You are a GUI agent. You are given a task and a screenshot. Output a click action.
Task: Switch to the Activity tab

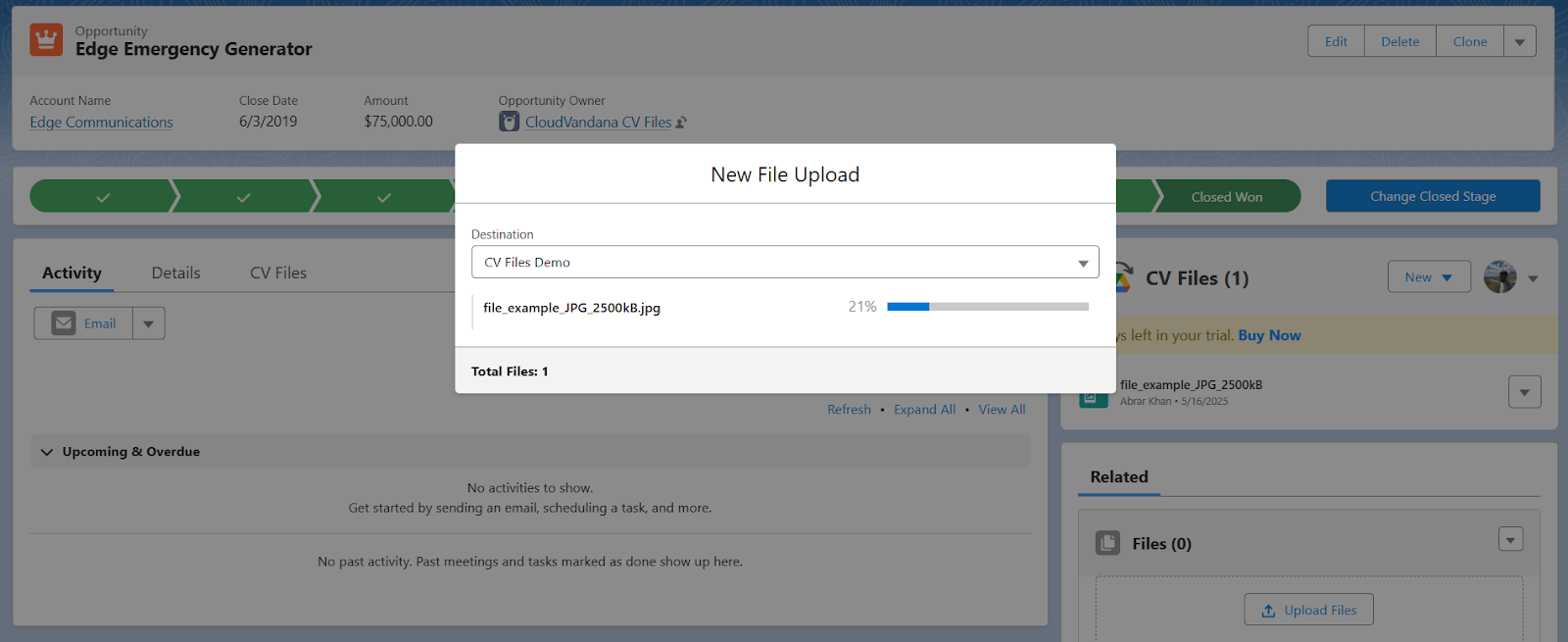pos(72,272)
